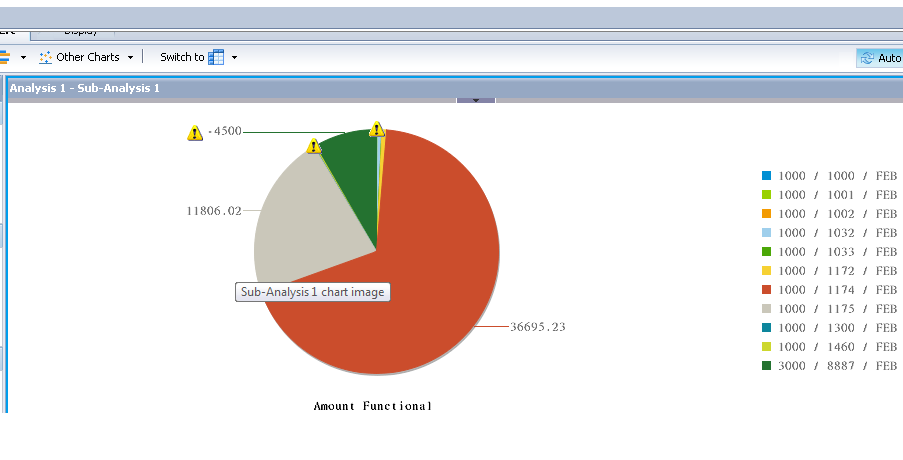Open the Switch to dropdown arrow

pyautogui.click(x=234, y=58)
